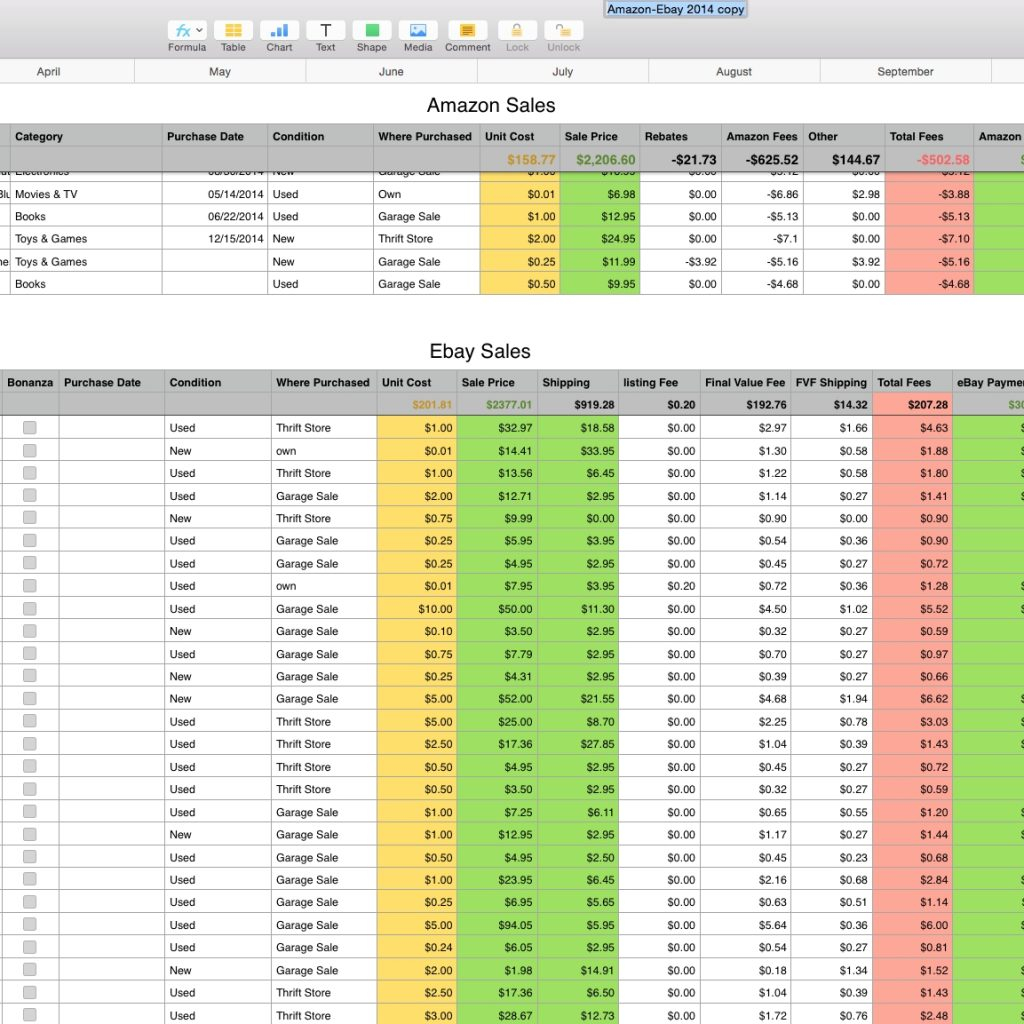
Task: Switch to the April sheet tab
Action: 48,71
